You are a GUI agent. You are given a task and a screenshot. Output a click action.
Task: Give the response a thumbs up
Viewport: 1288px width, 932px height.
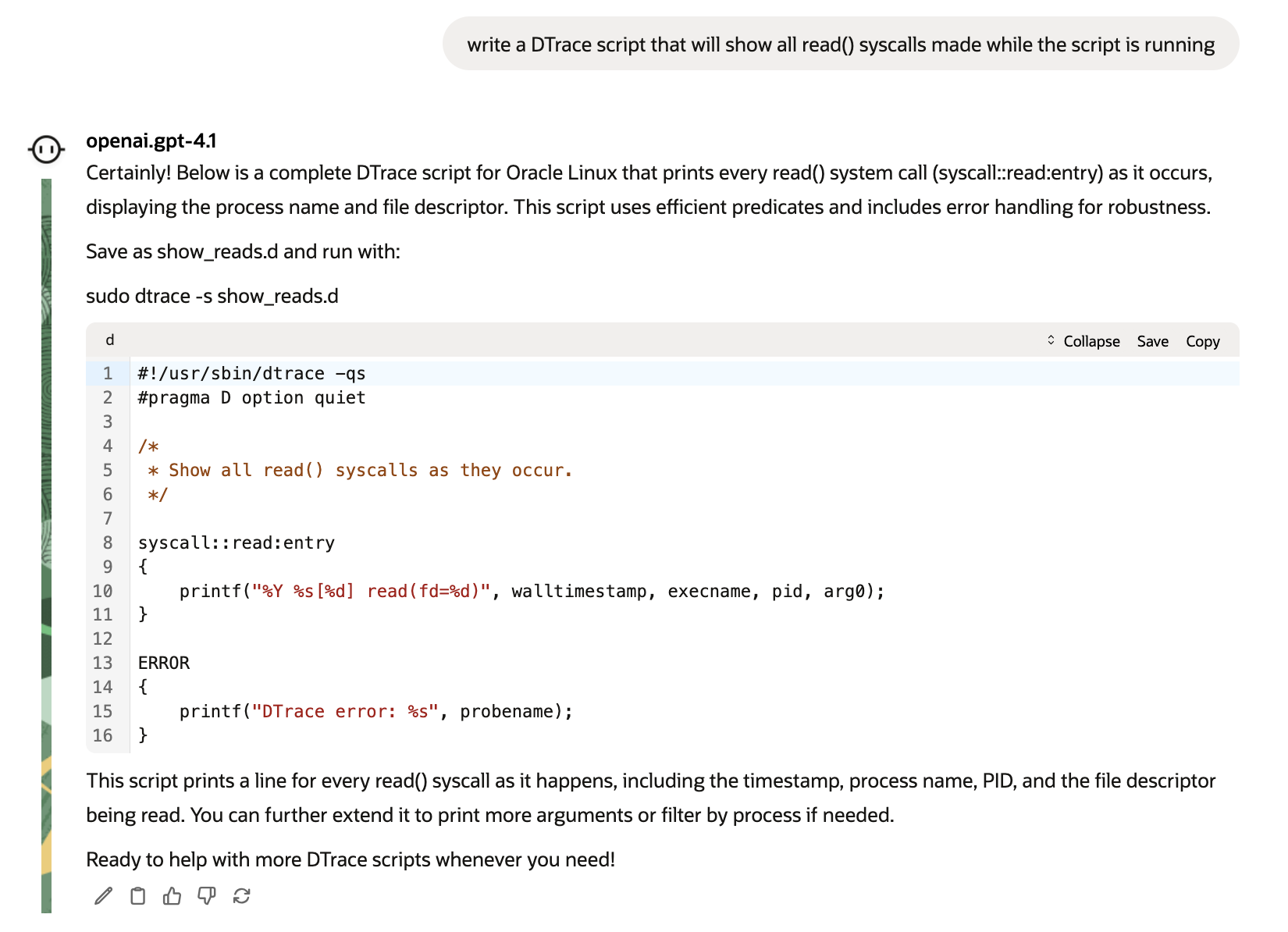172,896
